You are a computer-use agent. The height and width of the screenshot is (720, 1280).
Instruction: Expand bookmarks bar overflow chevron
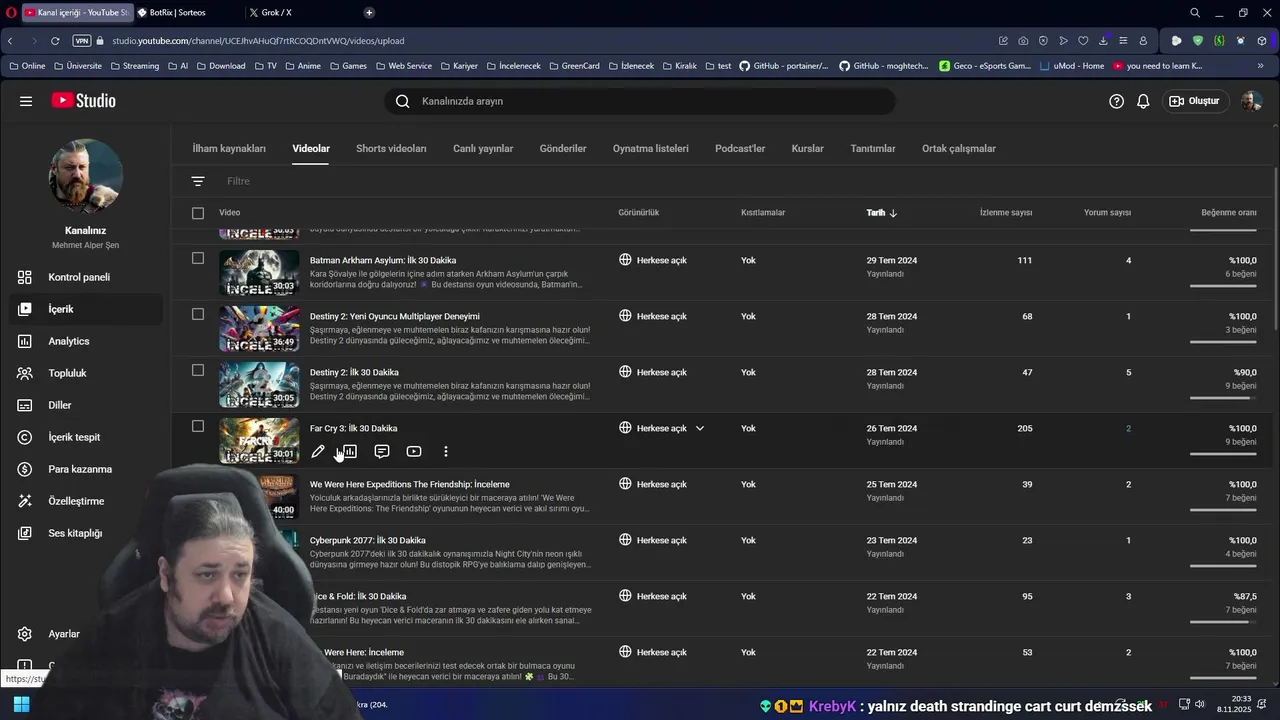(1260, 66)
